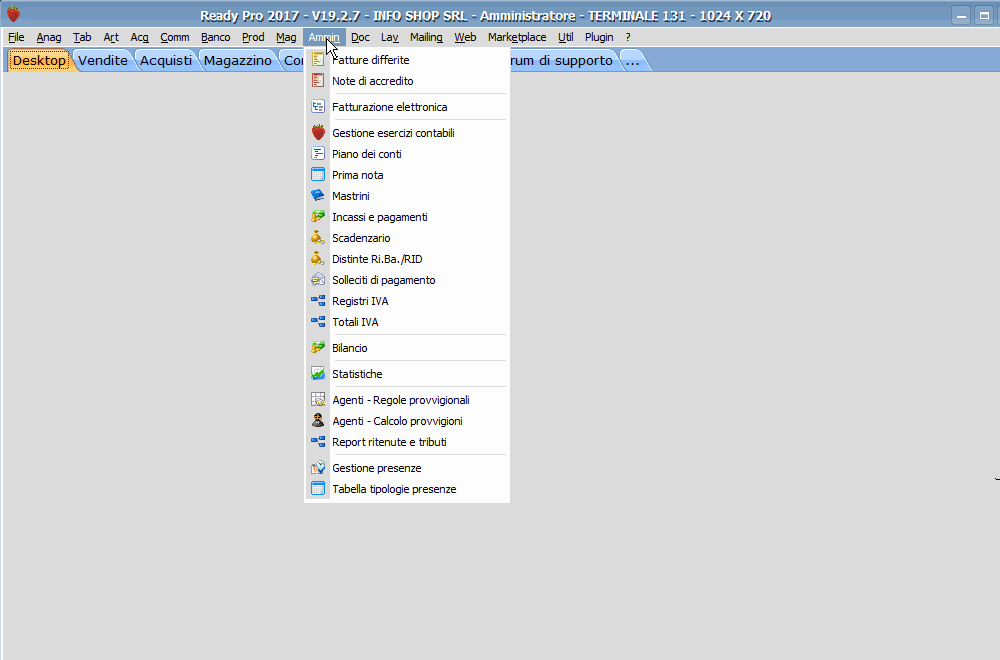This screenshot has width=1000, height=660.
Task: Click the Fatture differite icon
Action: point(318,60)
